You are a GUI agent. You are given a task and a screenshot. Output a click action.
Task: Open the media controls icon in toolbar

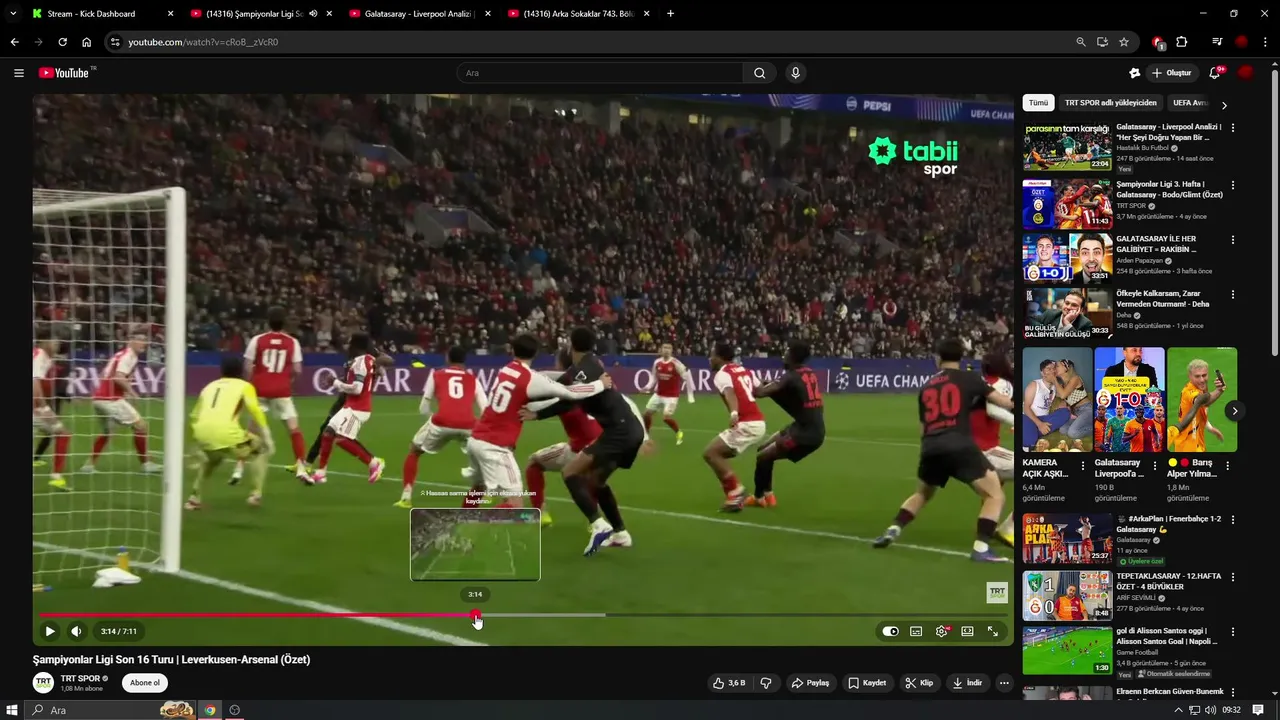coord(1217,42)
